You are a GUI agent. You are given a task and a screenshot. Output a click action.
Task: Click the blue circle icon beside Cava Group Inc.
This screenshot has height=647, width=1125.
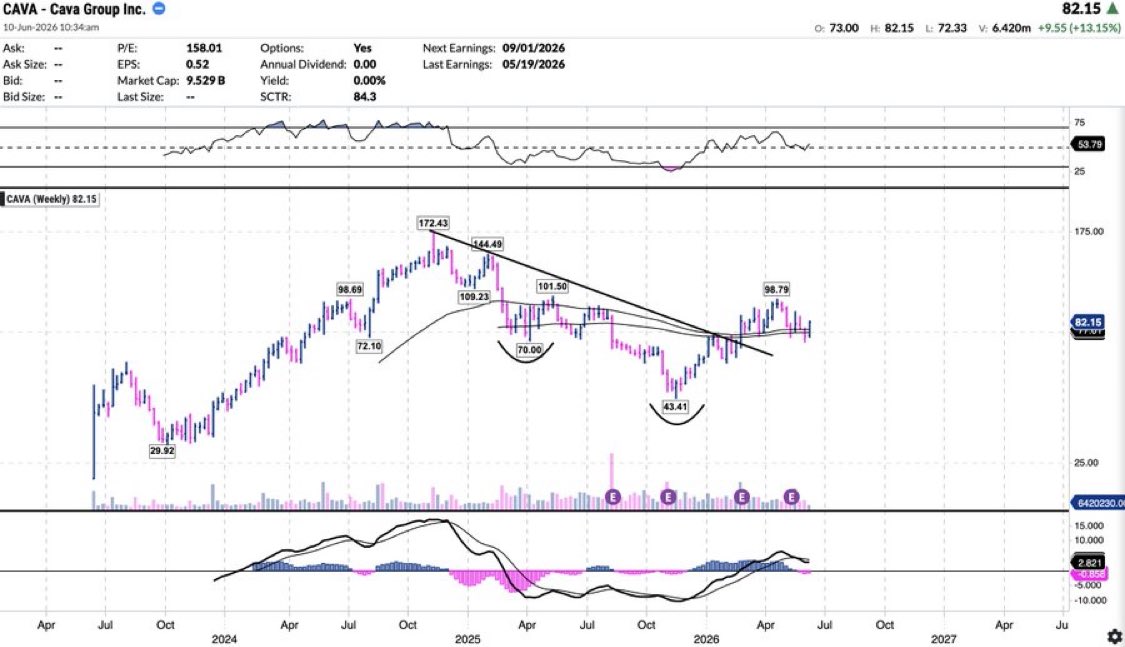click(x=159, y=9)
